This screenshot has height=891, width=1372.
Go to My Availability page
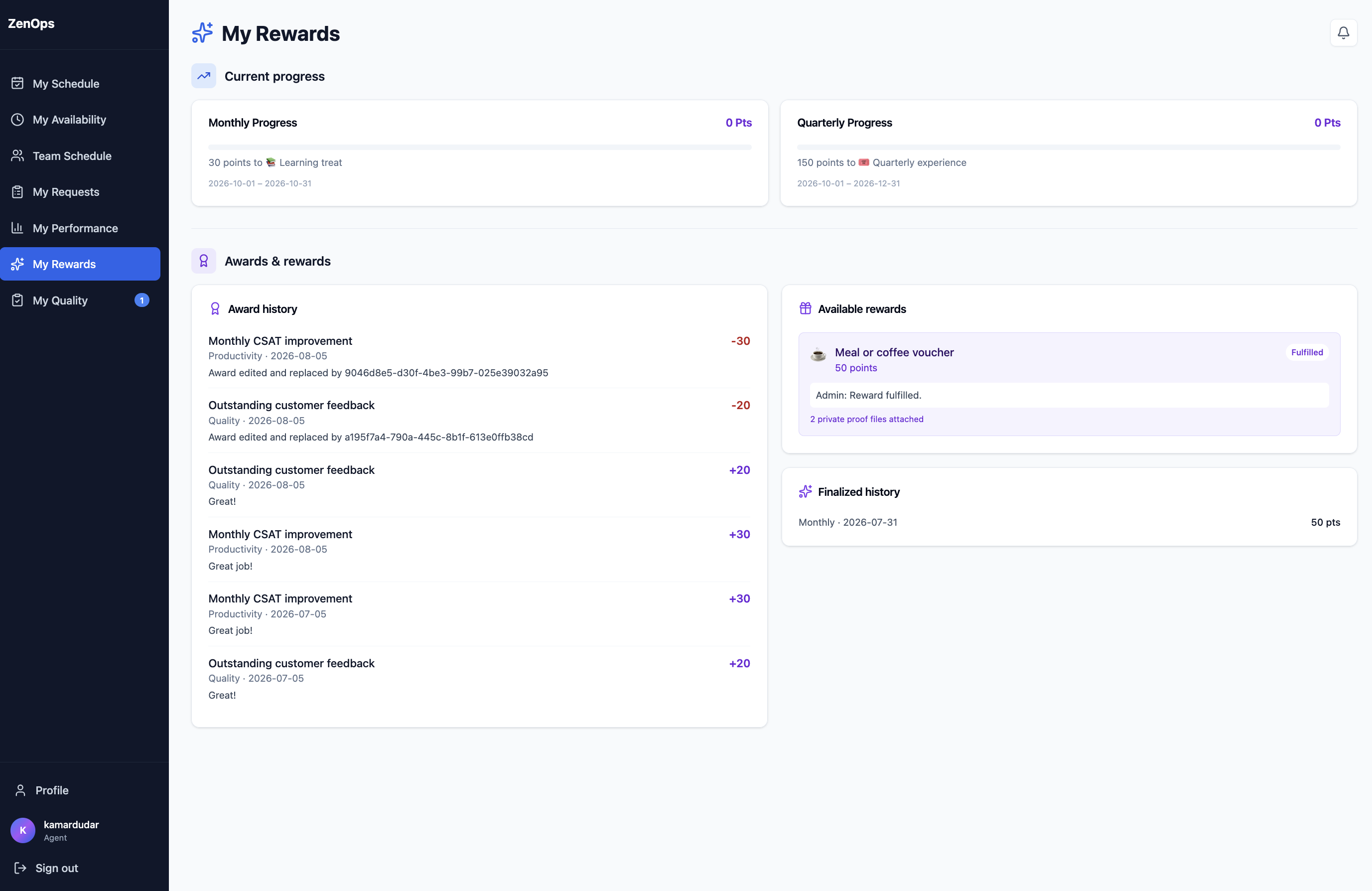coord(80,120)
